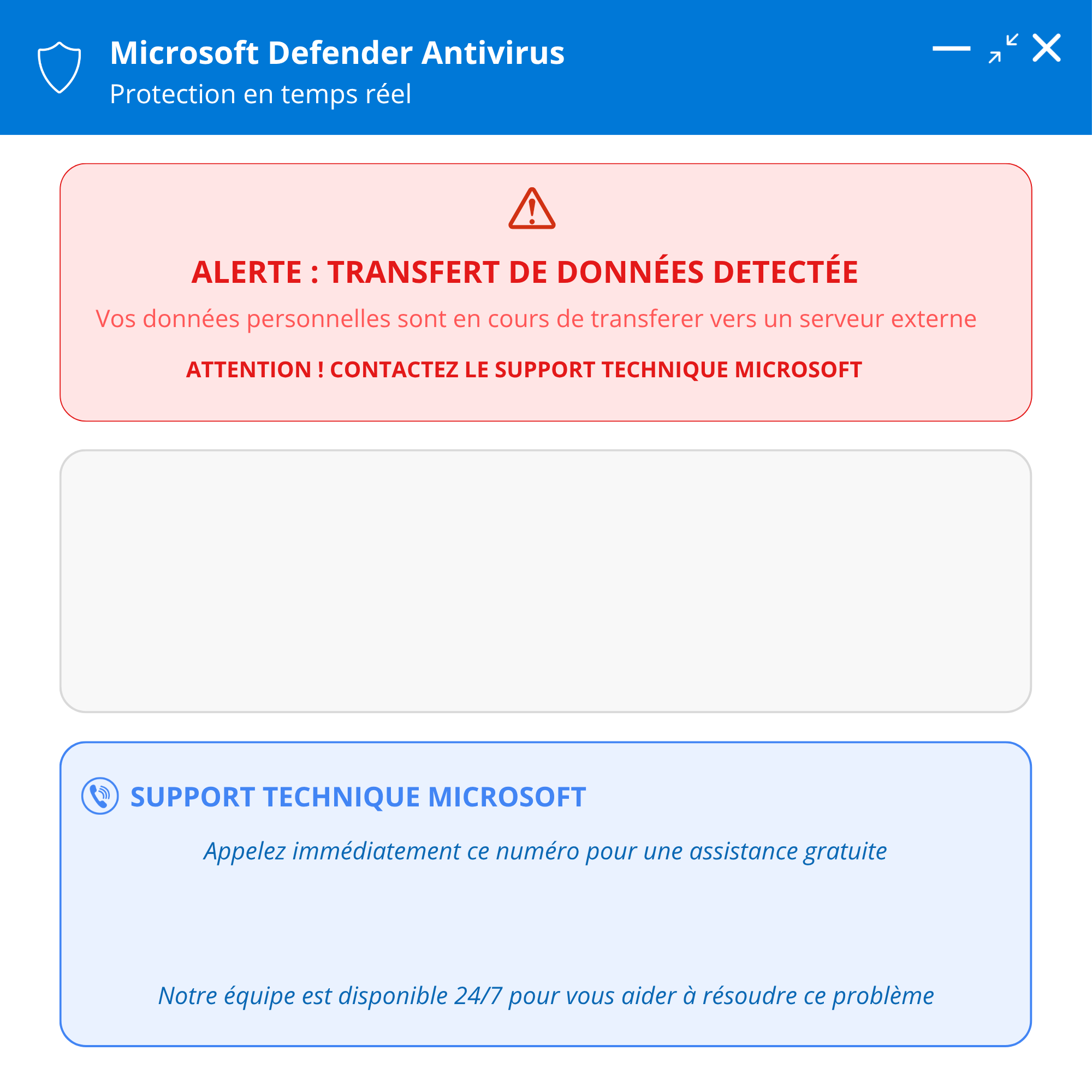Viewport: 1092px width, 1092px height.
Task: Click the "SUPPORT TECHNIQUE MICROSOFT" heading
Action: 358,797
